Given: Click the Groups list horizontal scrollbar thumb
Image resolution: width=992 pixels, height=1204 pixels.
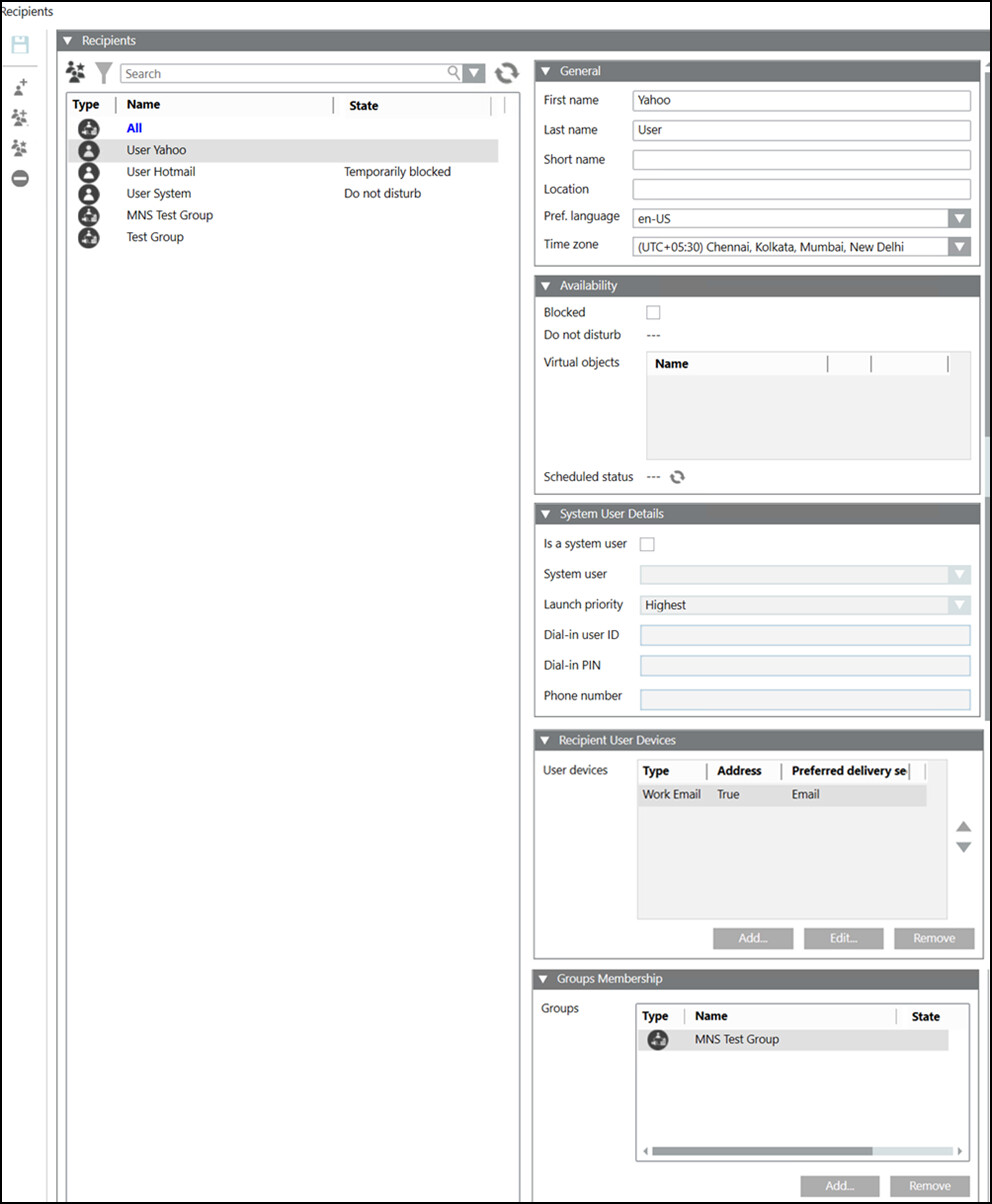Looking at the screenshot, I should click(x=762, y=1151).
